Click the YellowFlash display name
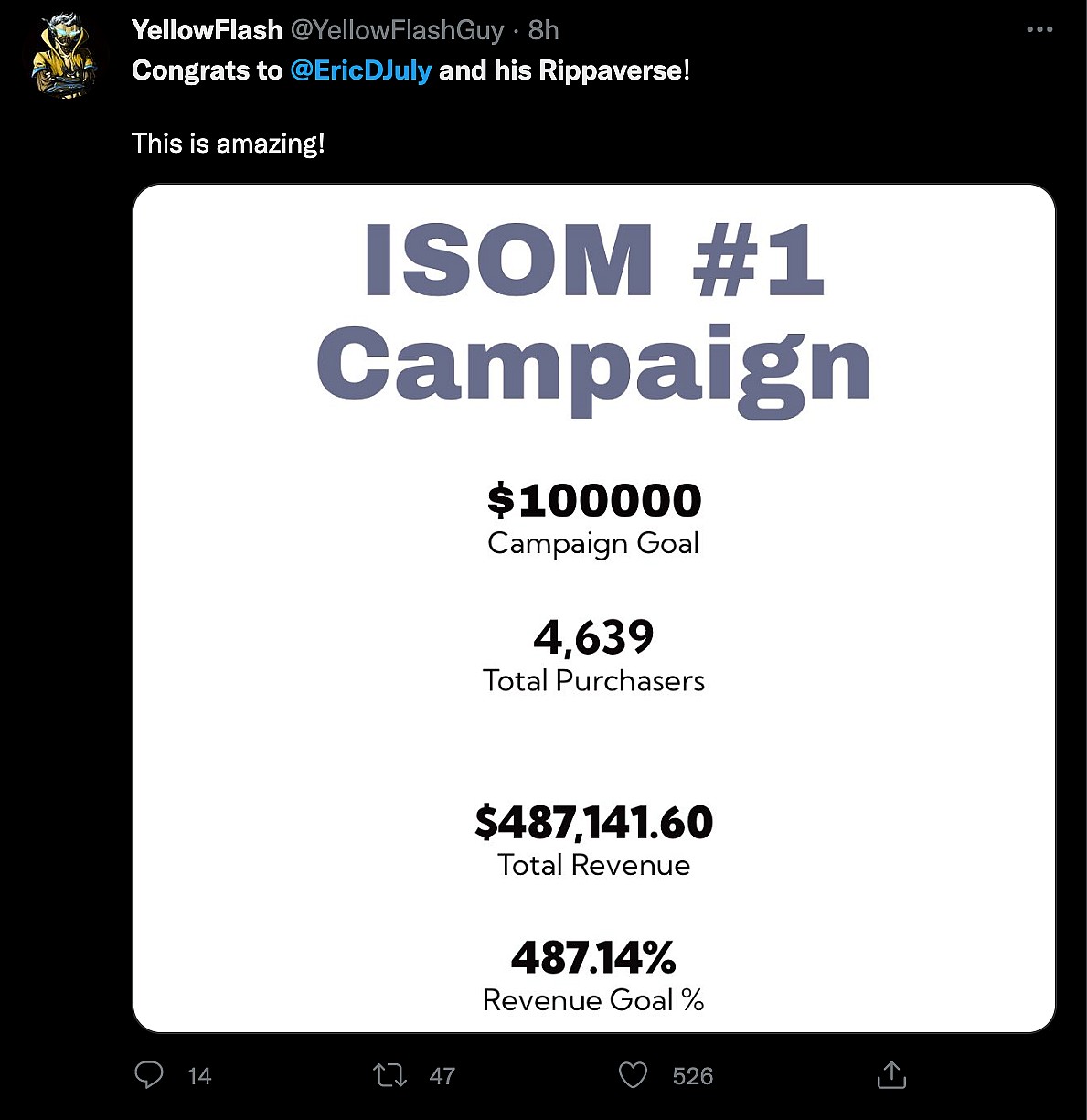 pyautogui.click(x=207, y=30)
